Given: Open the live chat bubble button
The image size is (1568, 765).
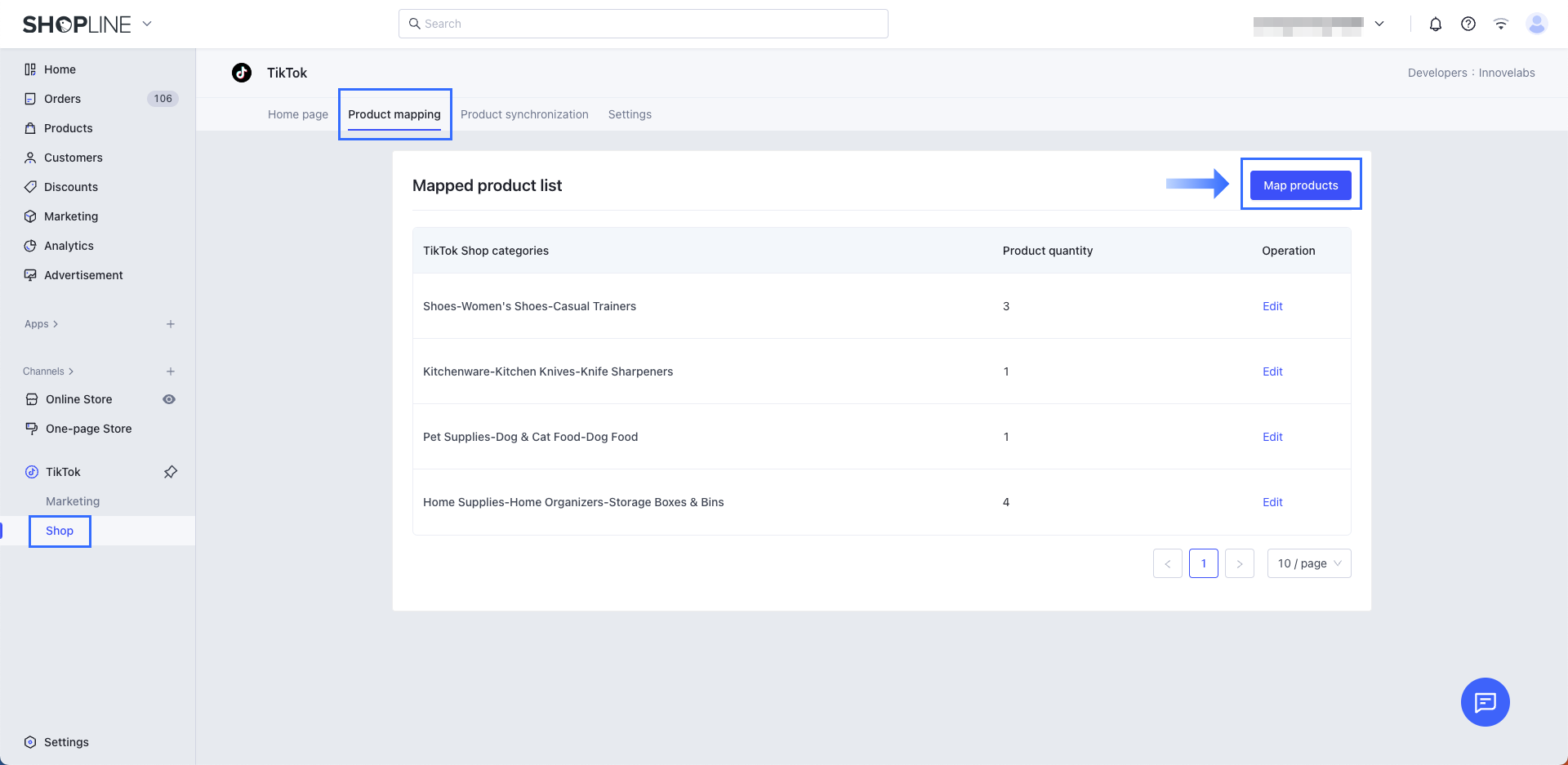Looking at the screenshot, I should pos(1485,702).
